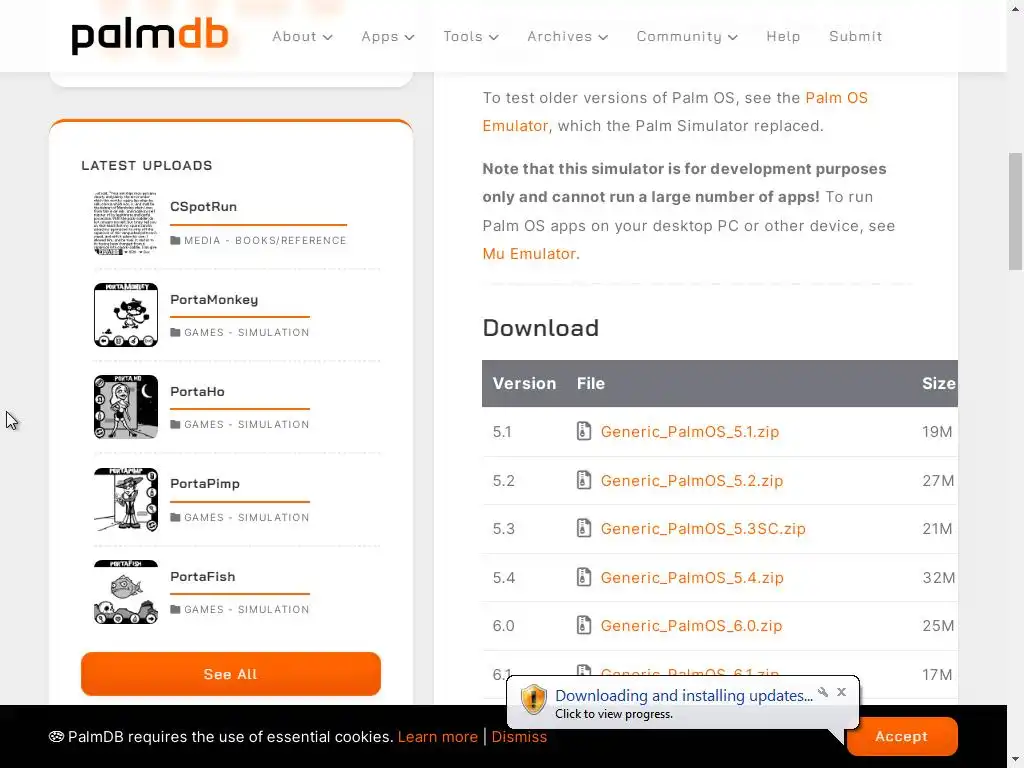Image resolution: width=1024 pixels, height=768 pixels.
Task: Click the update shield warning icon
Action: pyautogui.click(x=533, y=699)
